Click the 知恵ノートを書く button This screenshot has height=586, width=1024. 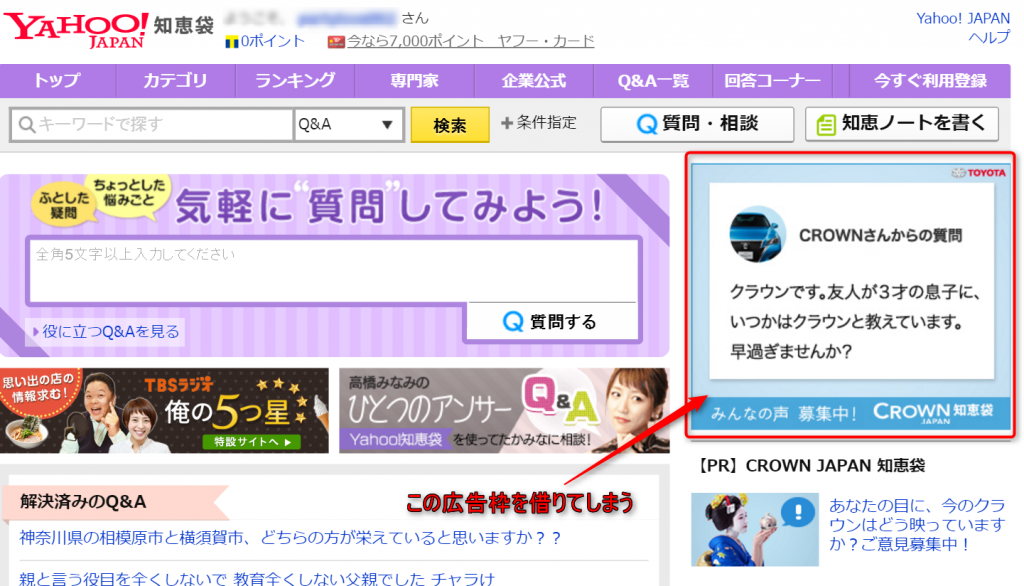pyautogui.click(x=901, y=124)
